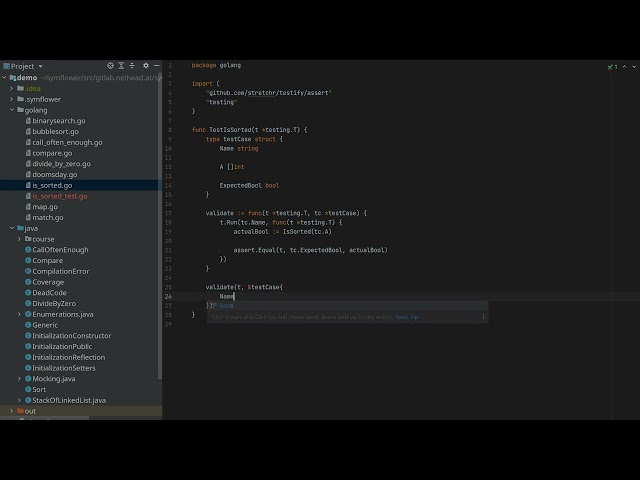This screenshot has height=480, width=640.
Task: Select Compare Java class
Action: [x=47, y=260]
